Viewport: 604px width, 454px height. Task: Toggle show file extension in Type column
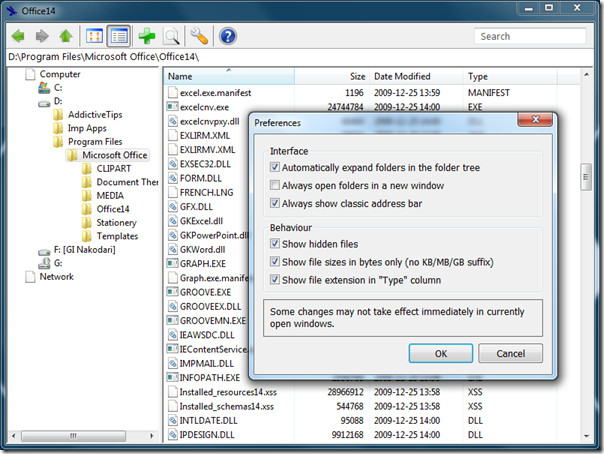click(x=275, y=280)
